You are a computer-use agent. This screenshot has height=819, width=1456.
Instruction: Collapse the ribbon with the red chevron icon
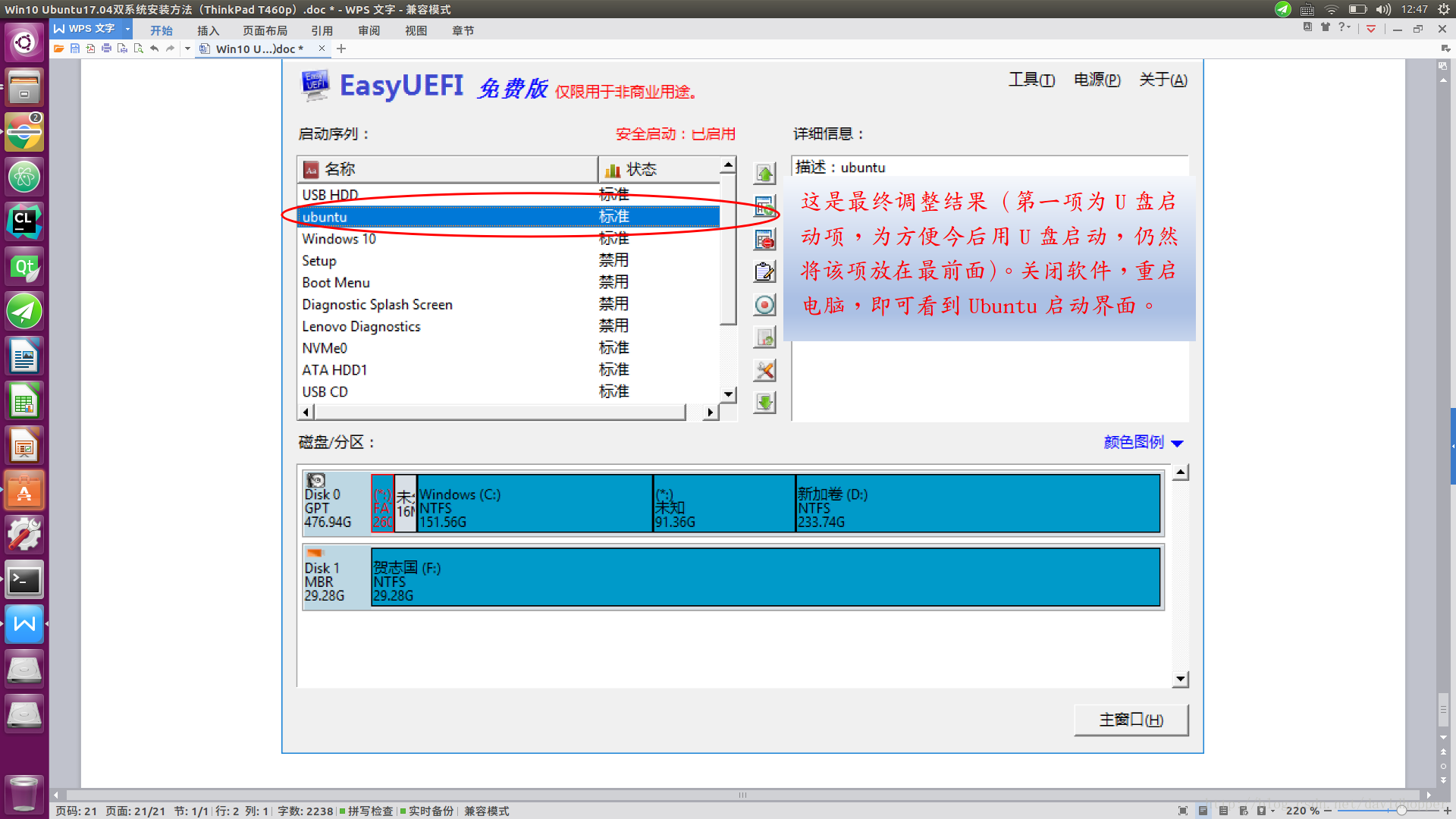point(1371,29)
